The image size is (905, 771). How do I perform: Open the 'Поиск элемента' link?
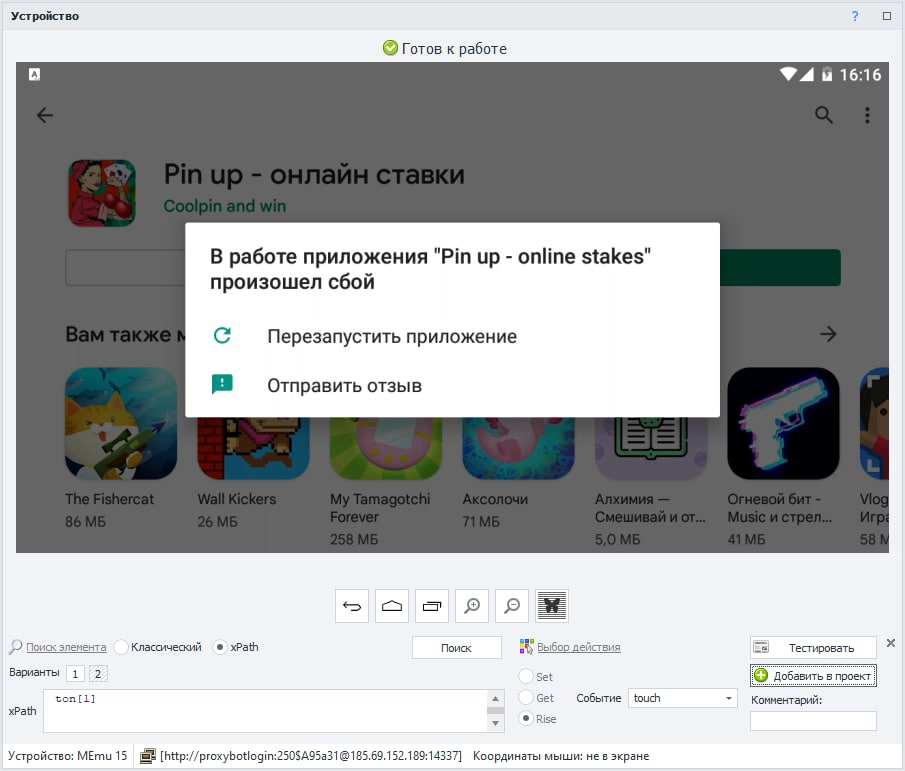click(66, 648)
